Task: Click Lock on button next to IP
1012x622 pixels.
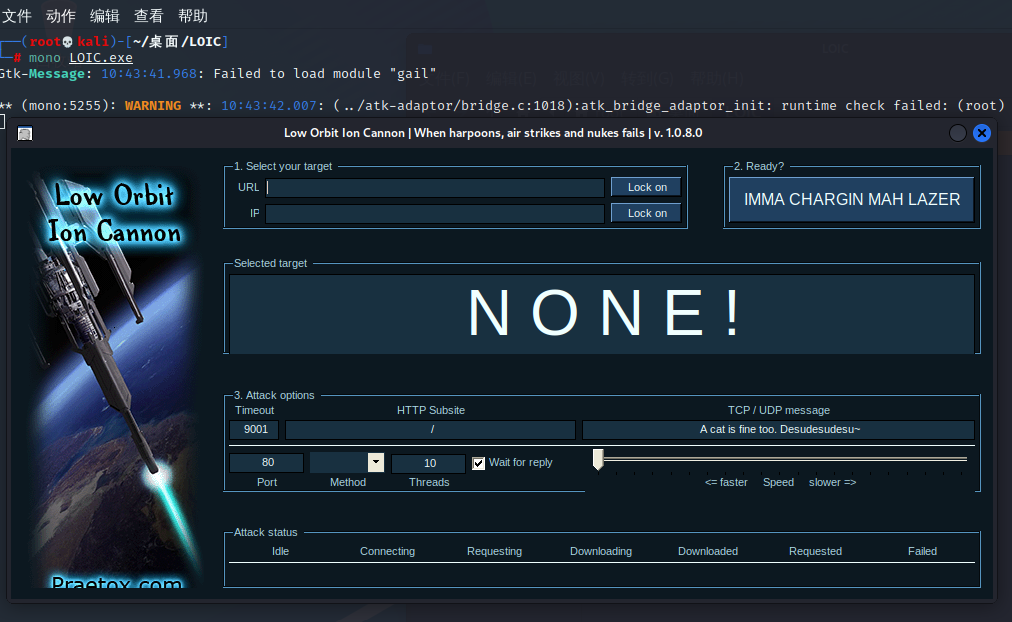Action: tap(646, 213)
